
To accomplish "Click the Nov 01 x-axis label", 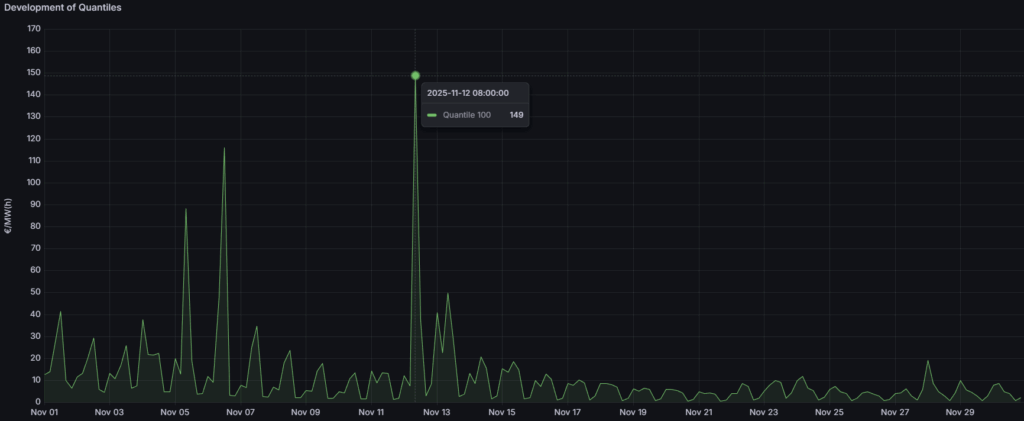I will click(45, 411).
